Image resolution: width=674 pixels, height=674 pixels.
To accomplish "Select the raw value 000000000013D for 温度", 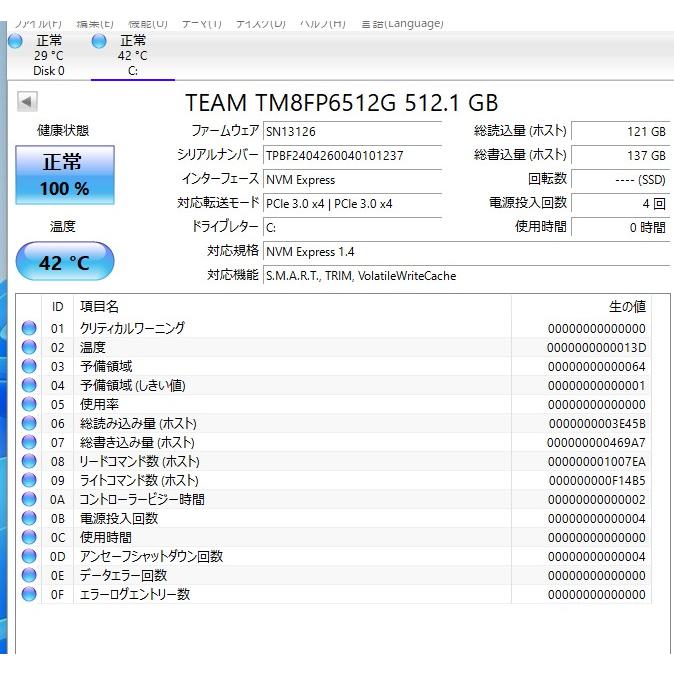I will point(597,347).
